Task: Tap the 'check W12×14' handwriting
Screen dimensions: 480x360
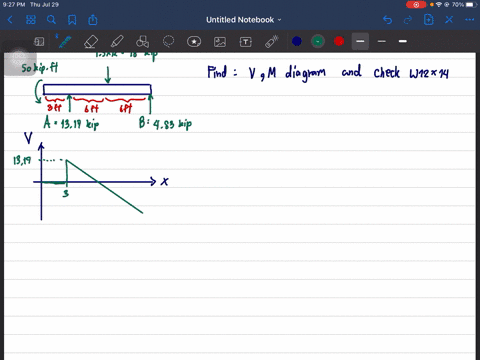Action: click(411, 73)
